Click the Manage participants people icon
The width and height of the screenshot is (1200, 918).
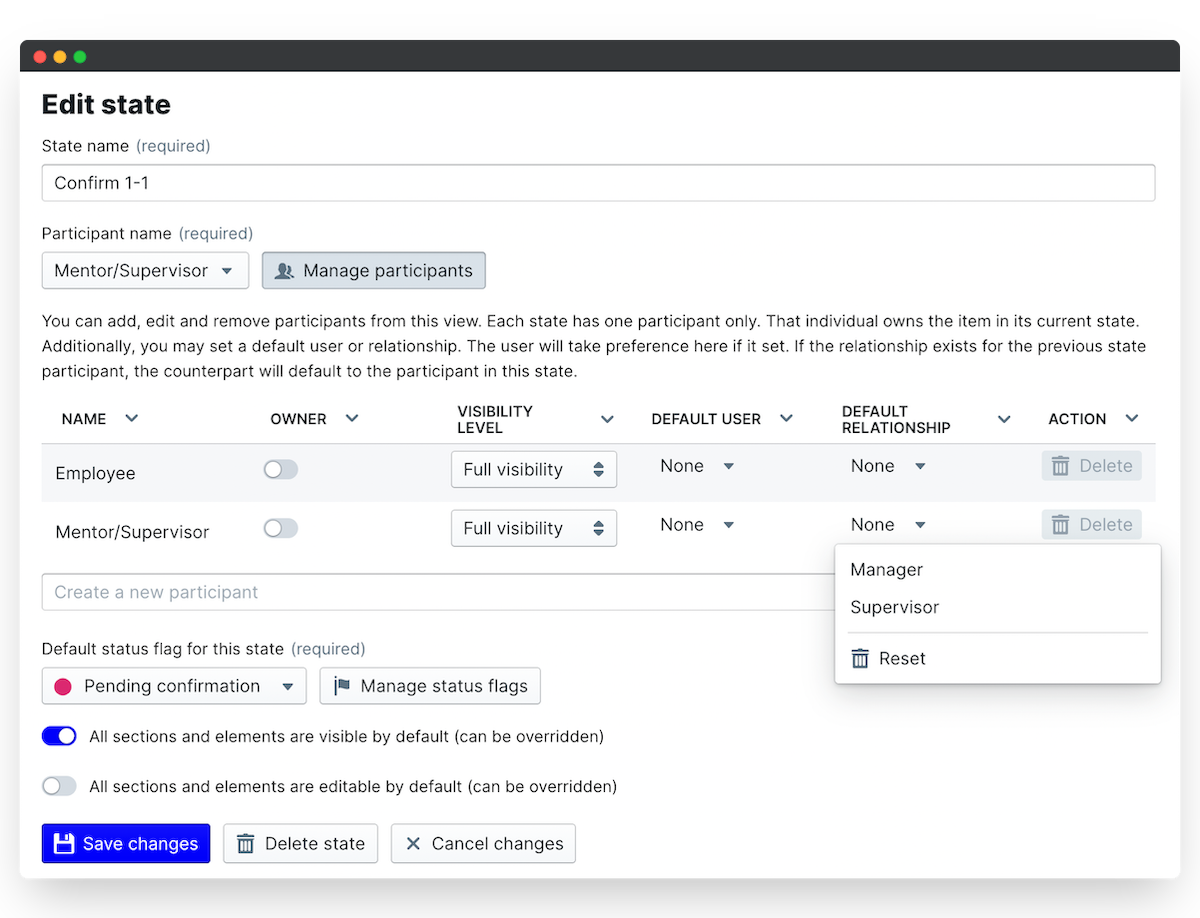pyautogui.click(x=284, y=271)
